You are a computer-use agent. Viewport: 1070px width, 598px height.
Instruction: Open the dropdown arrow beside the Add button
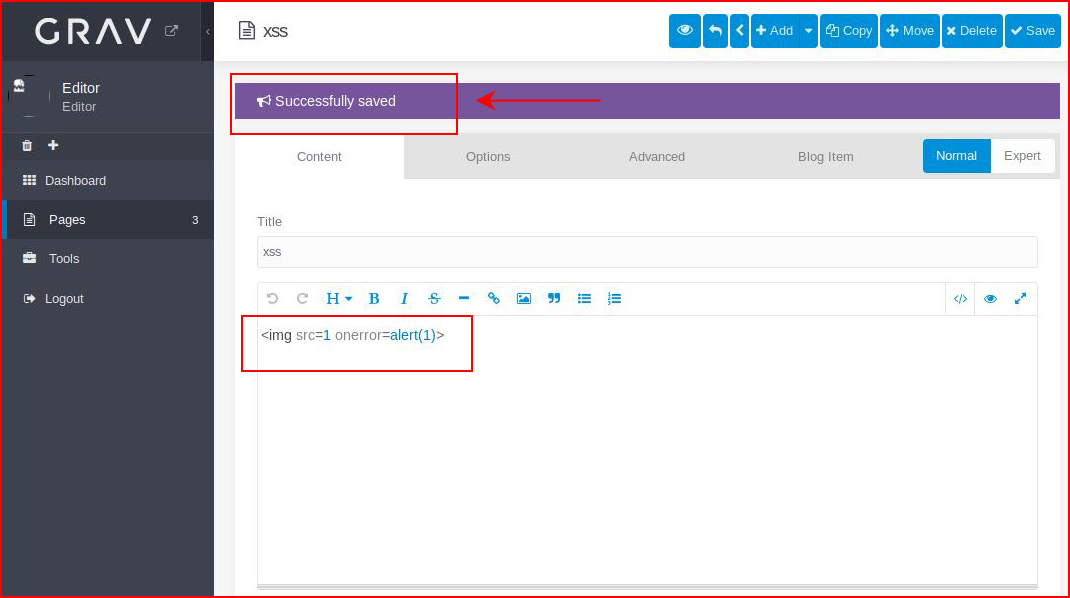(x=808, y=31)
